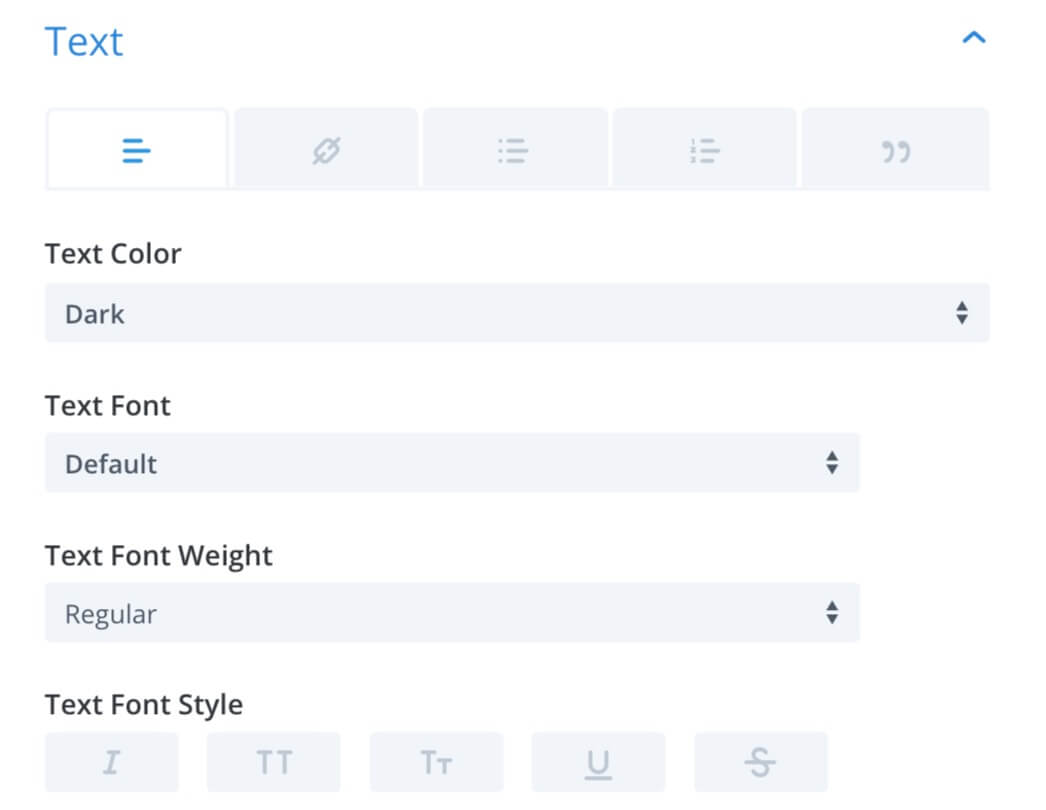Collapse the Text section chevron
Screen dimensions: 1046x810
(x=974, y=37)
